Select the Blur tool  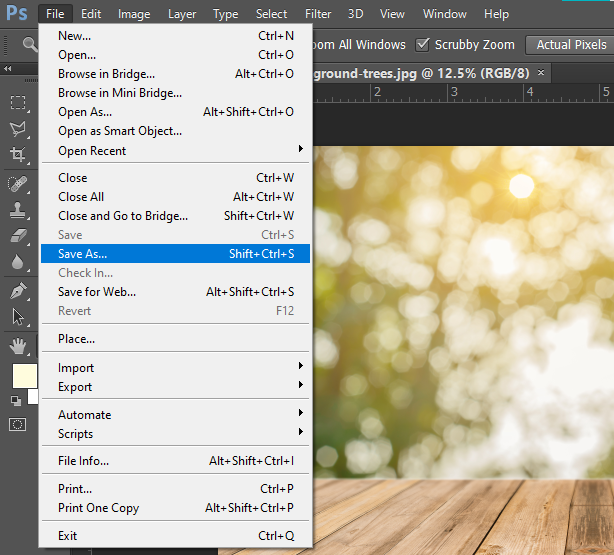(18, 262)
